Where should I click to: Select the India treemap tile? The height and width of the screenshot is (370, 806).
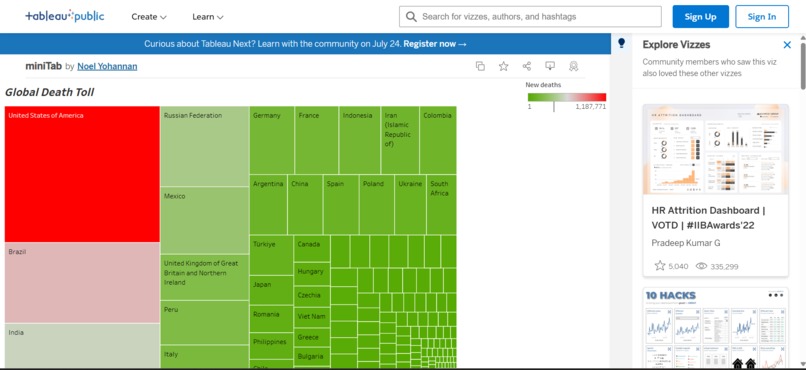tap(82, 345)
